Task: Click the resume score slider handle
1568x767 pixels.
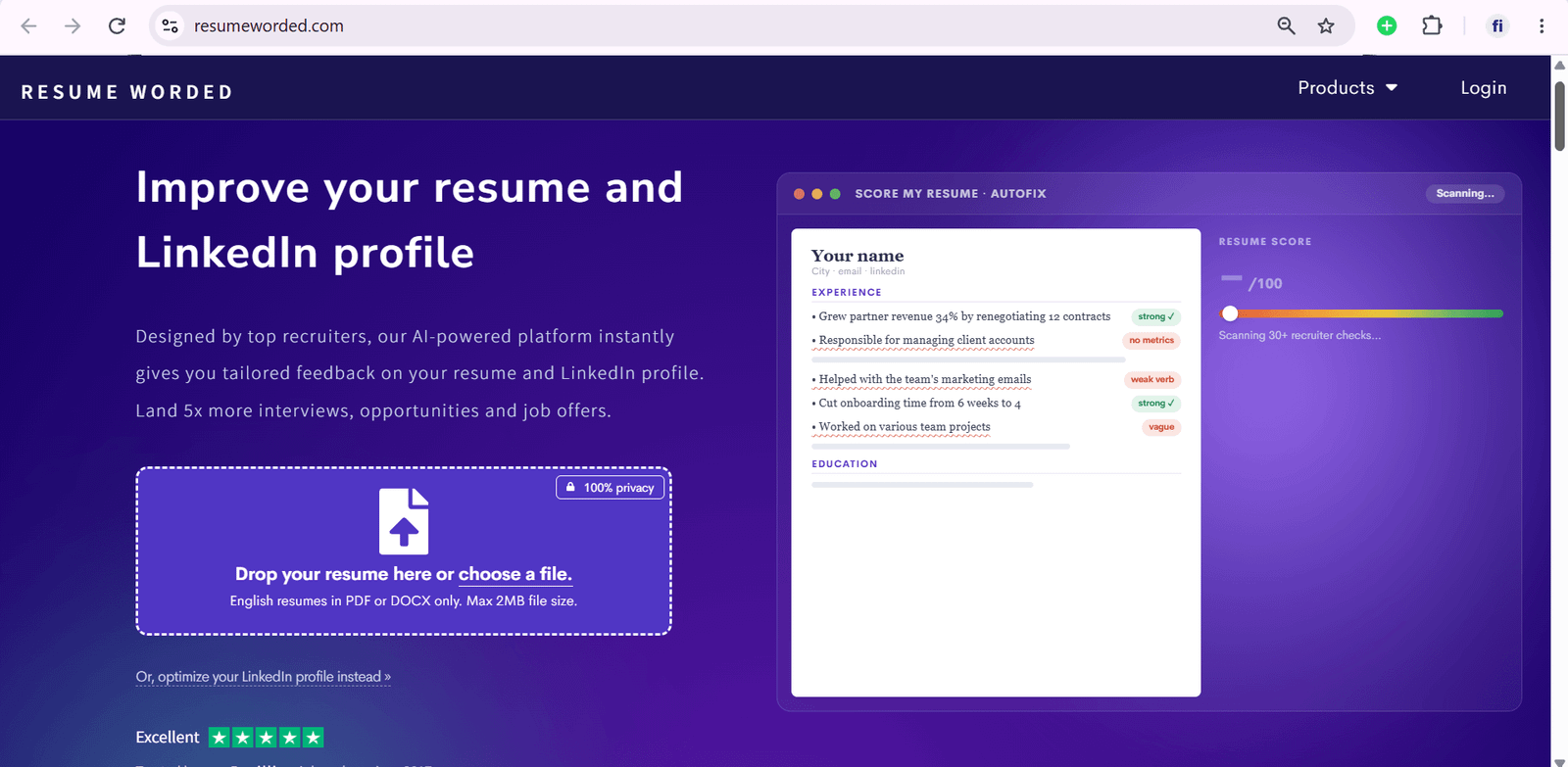Action: (1230, 313)
